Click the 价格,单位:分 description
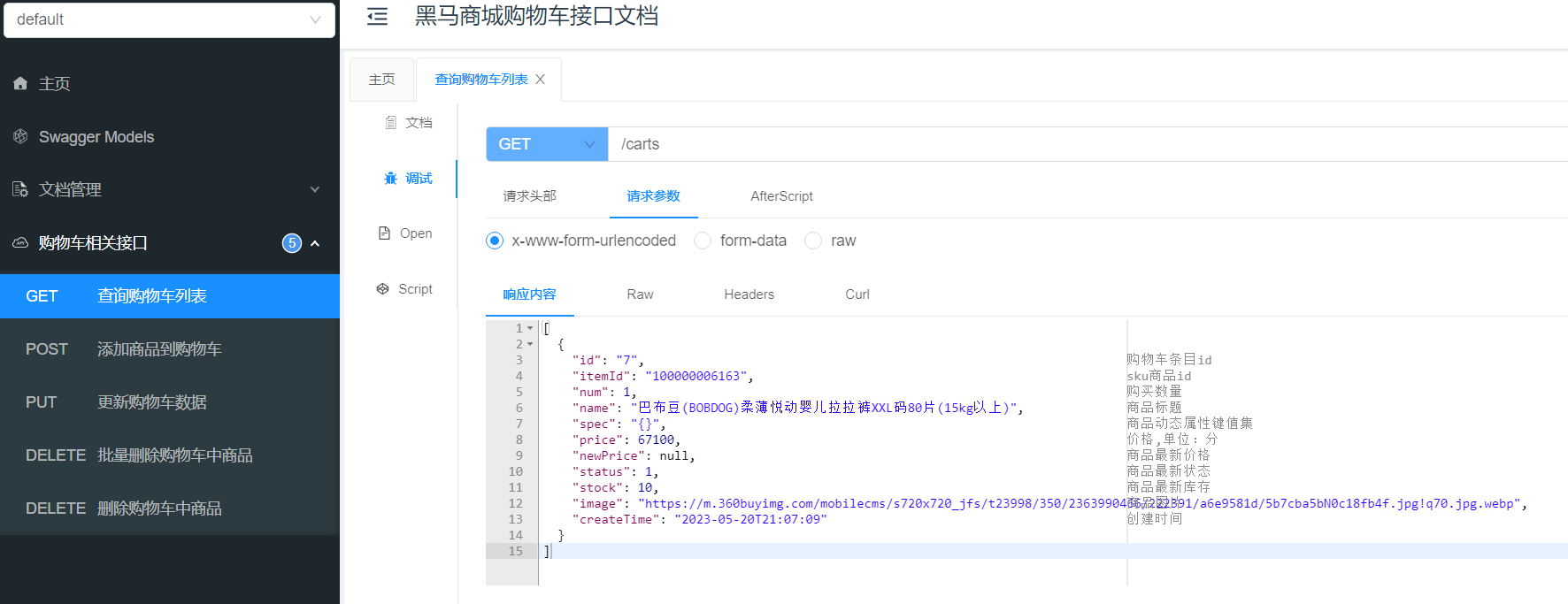This screenshot has height=604, width=1568. coord(1172,439)
